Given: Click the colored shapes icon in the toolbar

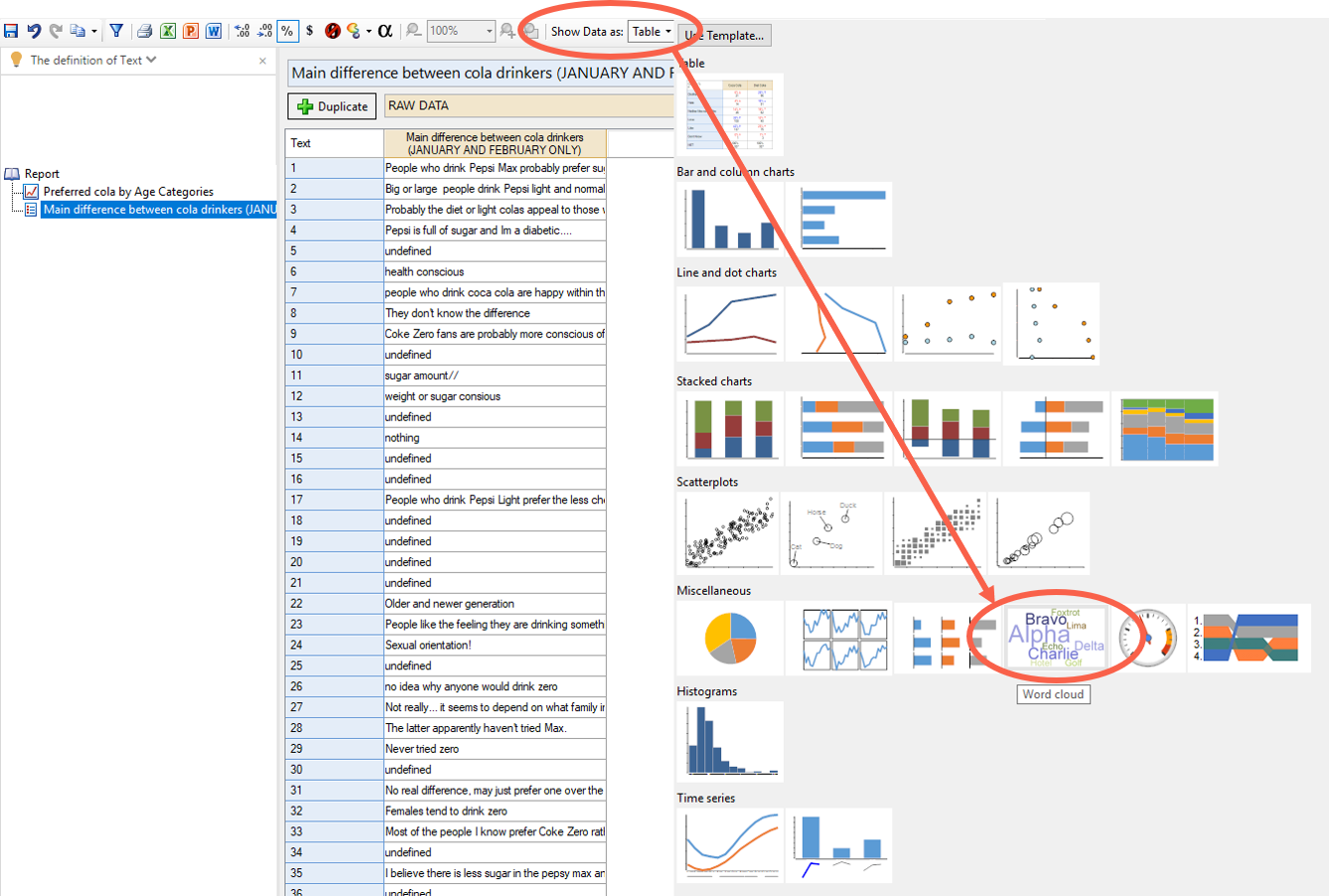Looking at the screenshot, I should click(354, 31).
